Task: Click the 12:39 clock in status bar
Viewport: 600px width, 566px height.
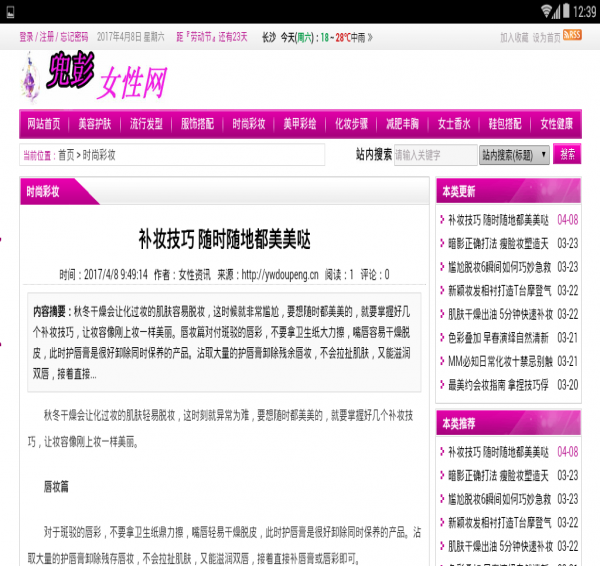Action: 584,12
